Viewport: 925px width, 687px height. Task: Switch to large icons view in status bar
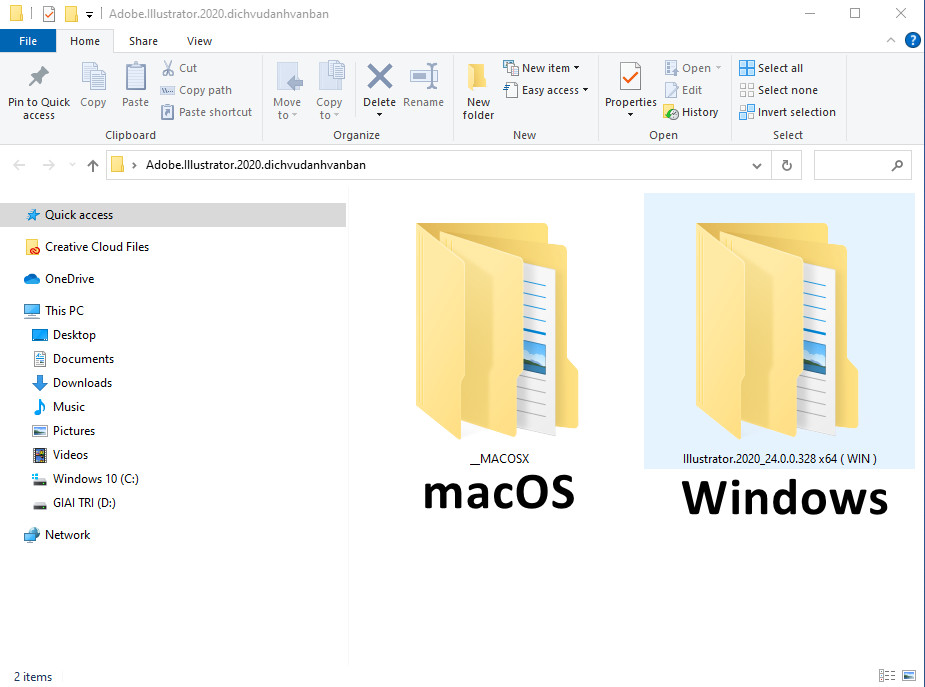tap(909, 676)
